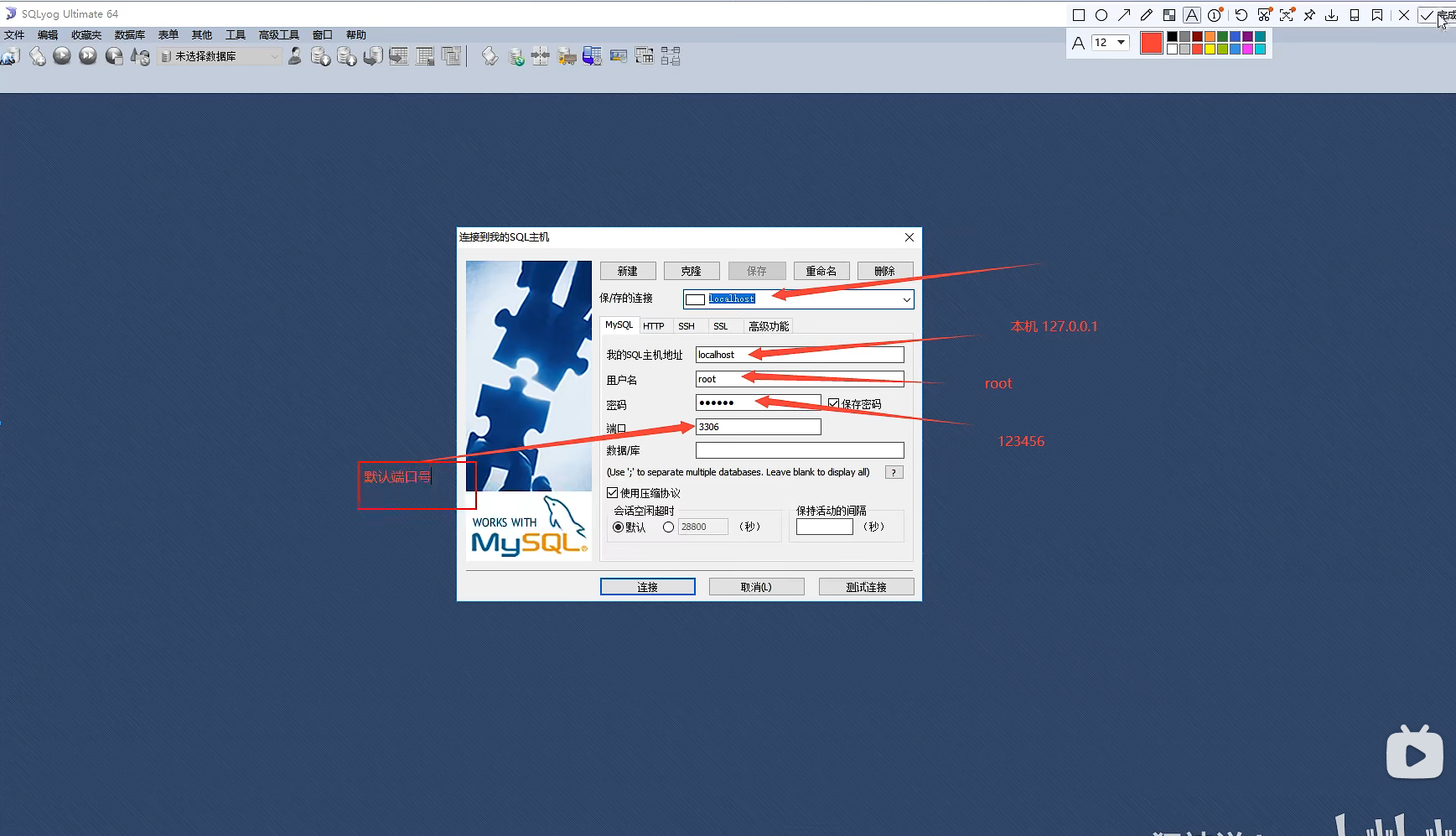Click the green database synchronization icon

(x=516, y=56)
